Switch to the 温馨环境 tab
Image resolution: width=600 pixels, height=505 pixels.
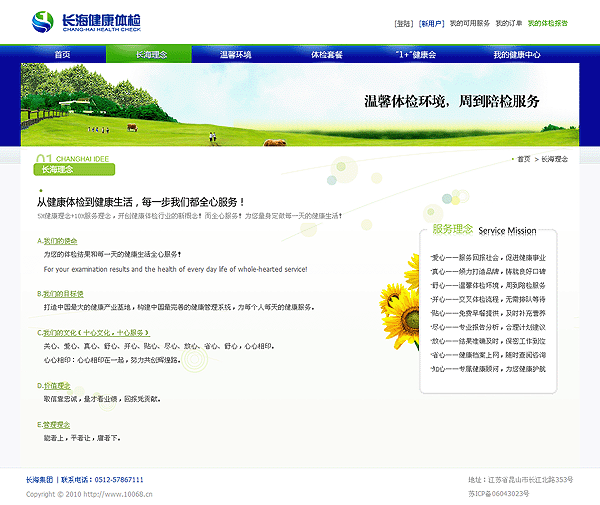[x=236, y=55]
